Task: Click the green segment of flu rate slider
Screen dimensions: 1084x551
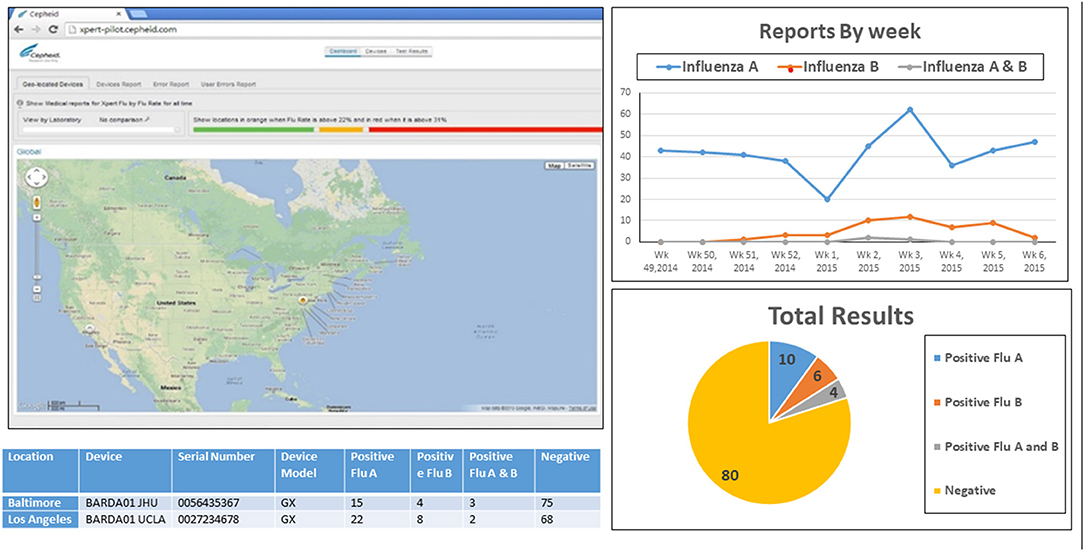Action: point(253,129)
